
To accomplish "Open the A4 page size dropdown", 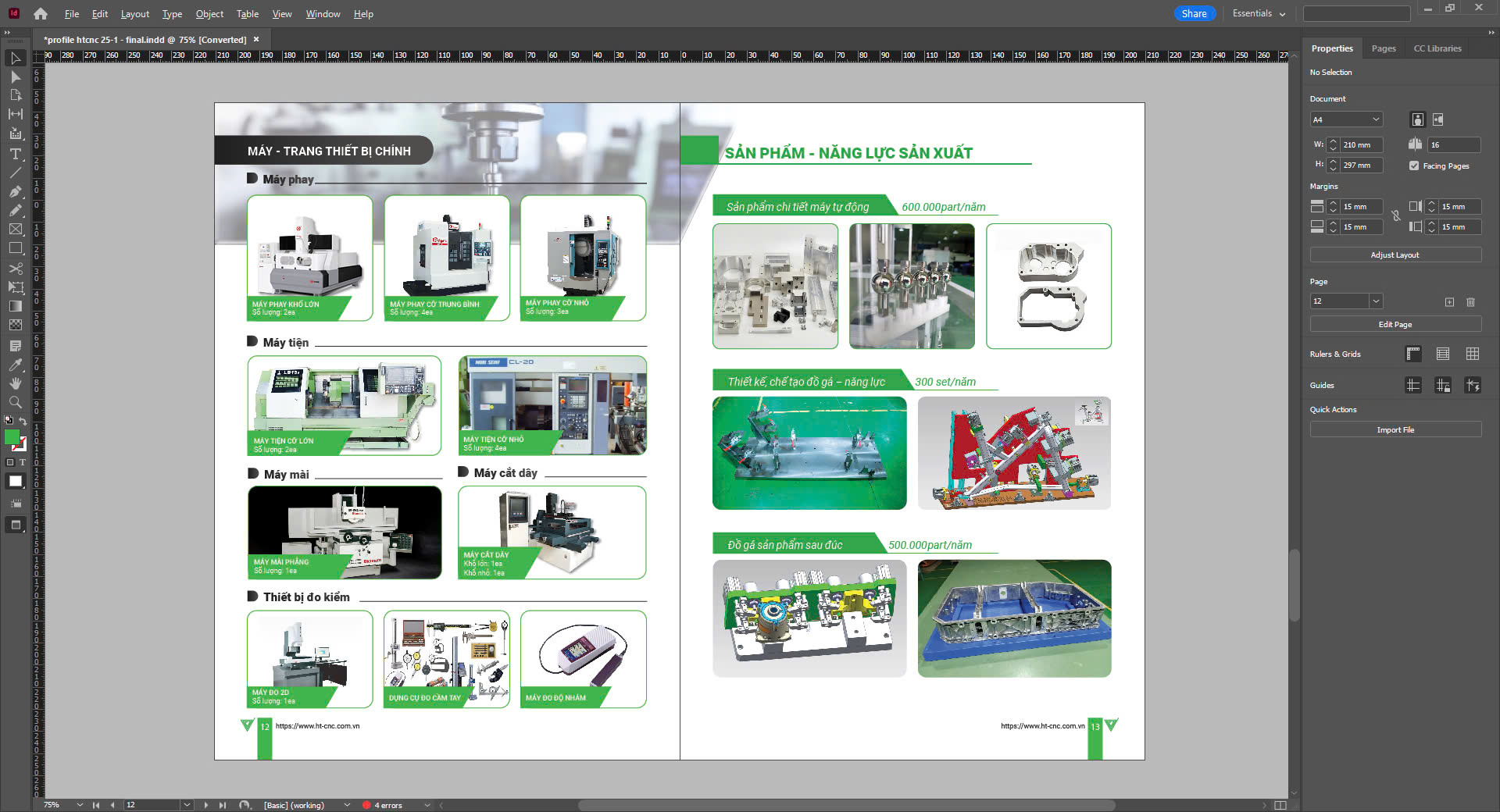I will [1347, 119].
